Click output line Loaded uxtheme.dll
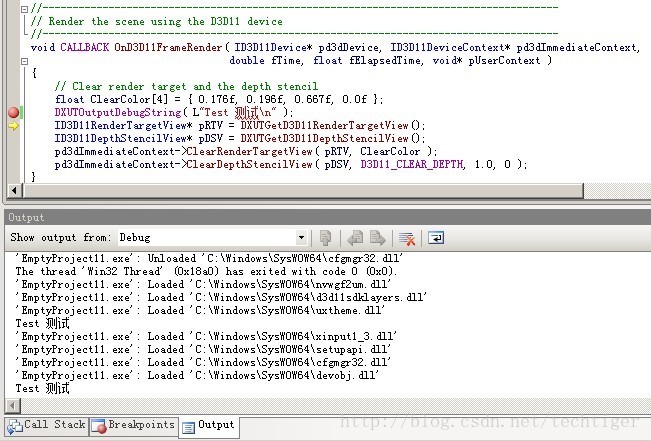Image resolution: width=651 pixels, height=441 pixels. point(201,310)
